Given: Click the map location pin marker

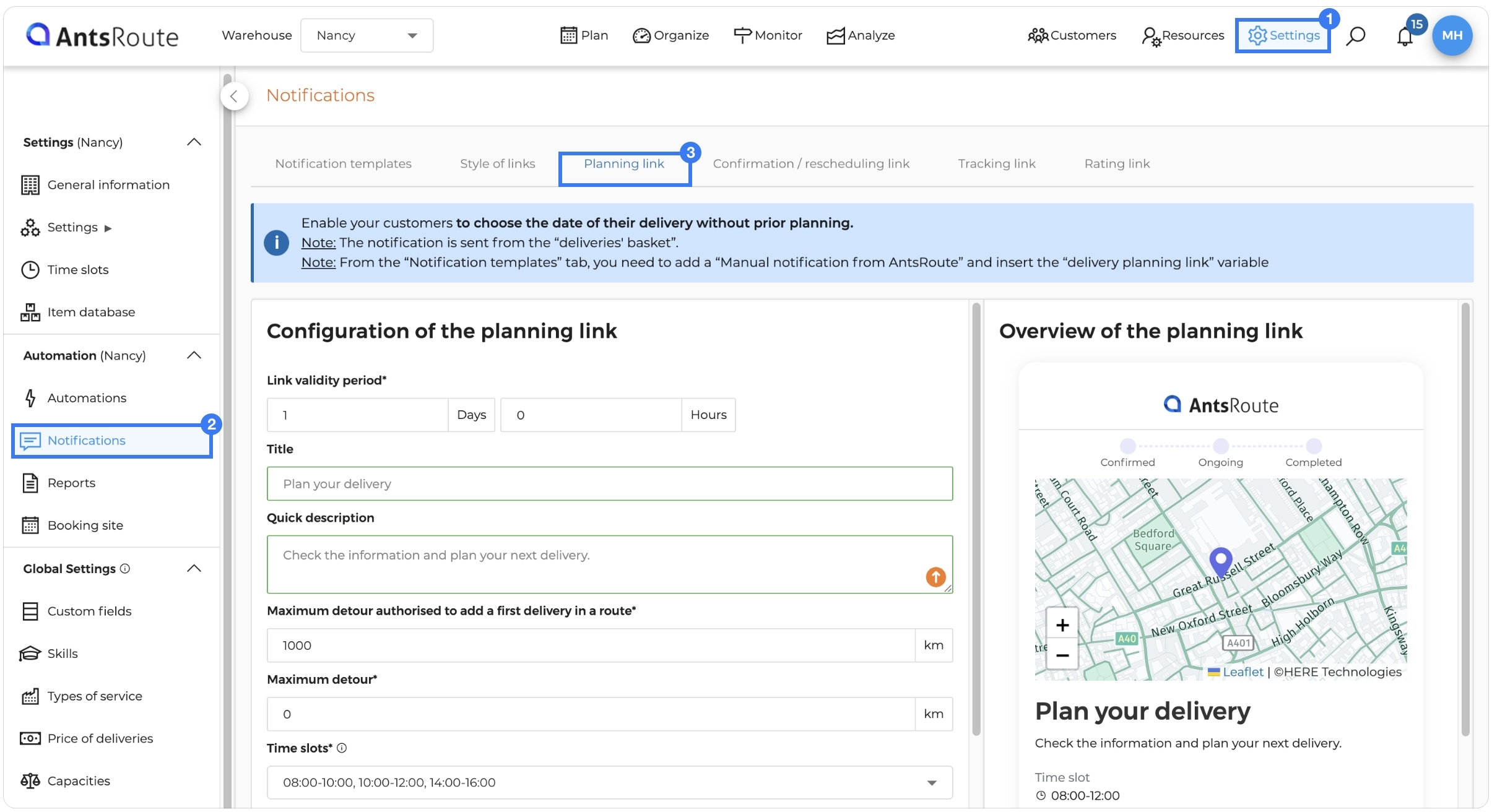Looking at the screenshot, I should click(1220, 562).
